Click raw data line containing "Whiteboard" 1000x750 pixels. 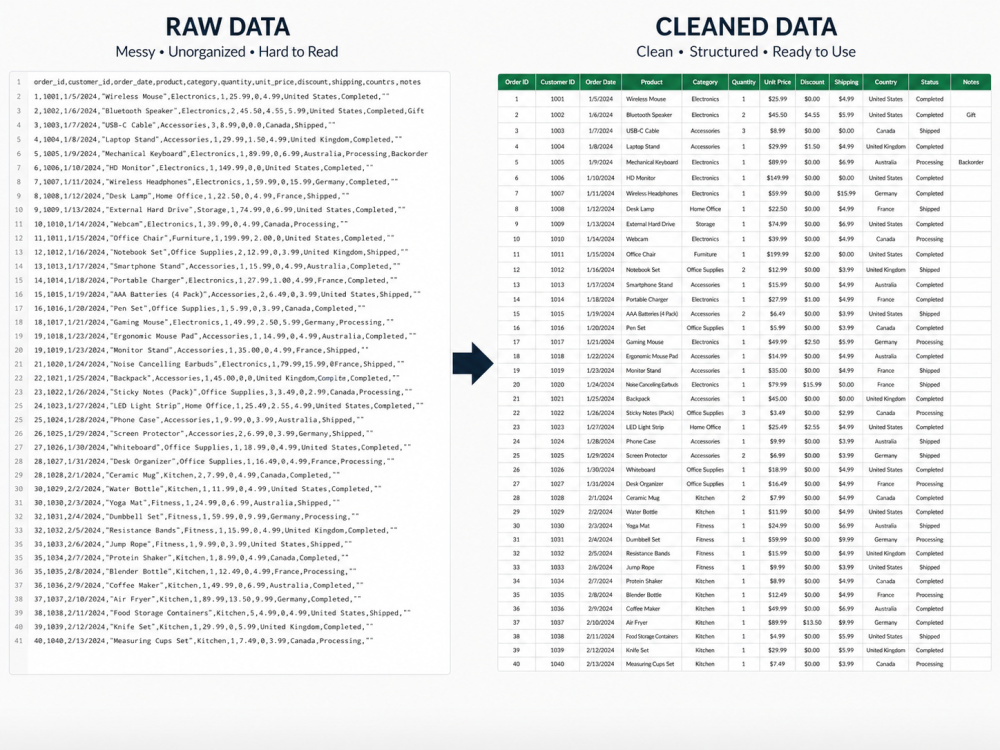tap(222, 447)
